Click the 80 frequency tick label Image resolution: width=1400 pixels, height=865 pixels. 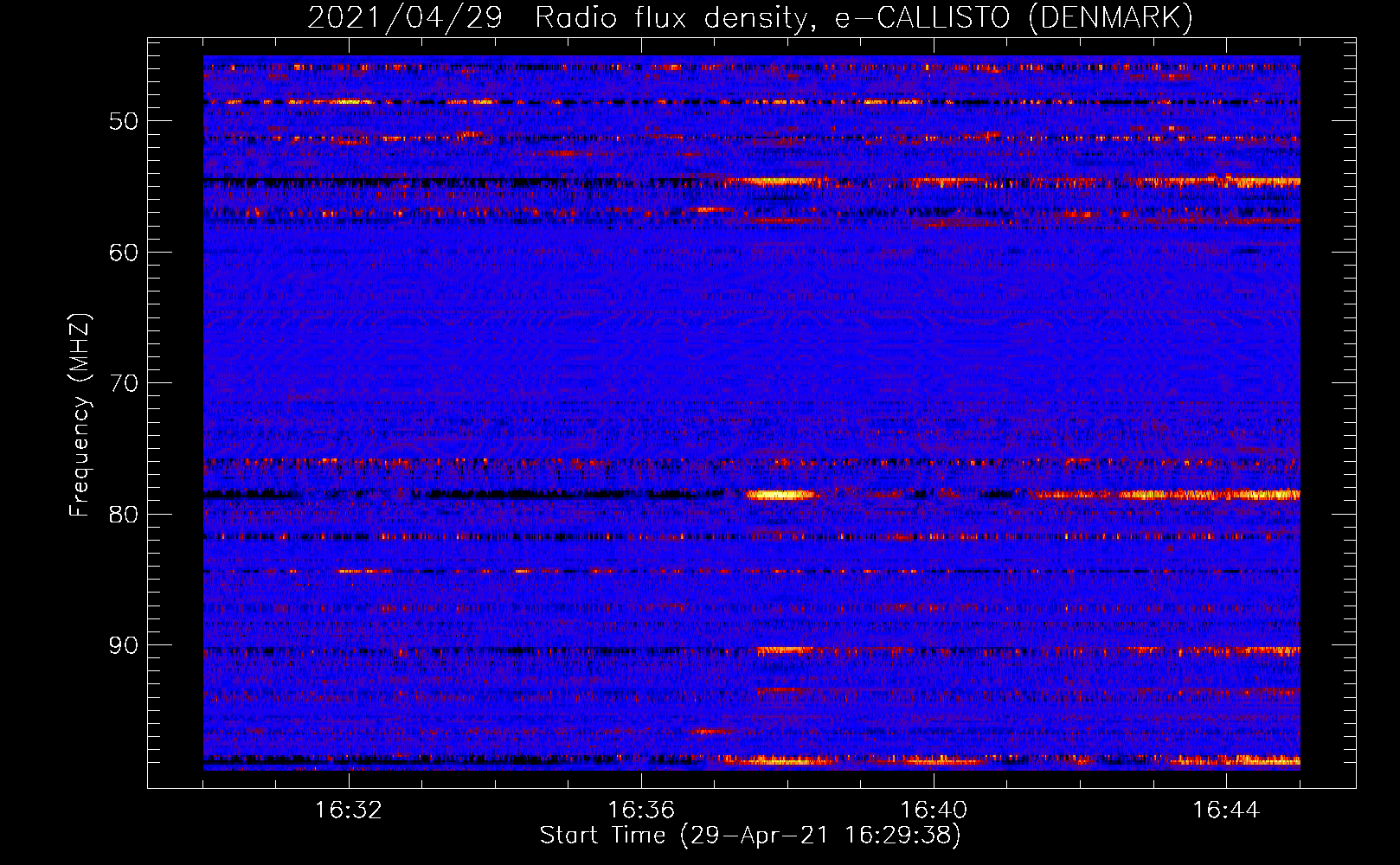124,515
